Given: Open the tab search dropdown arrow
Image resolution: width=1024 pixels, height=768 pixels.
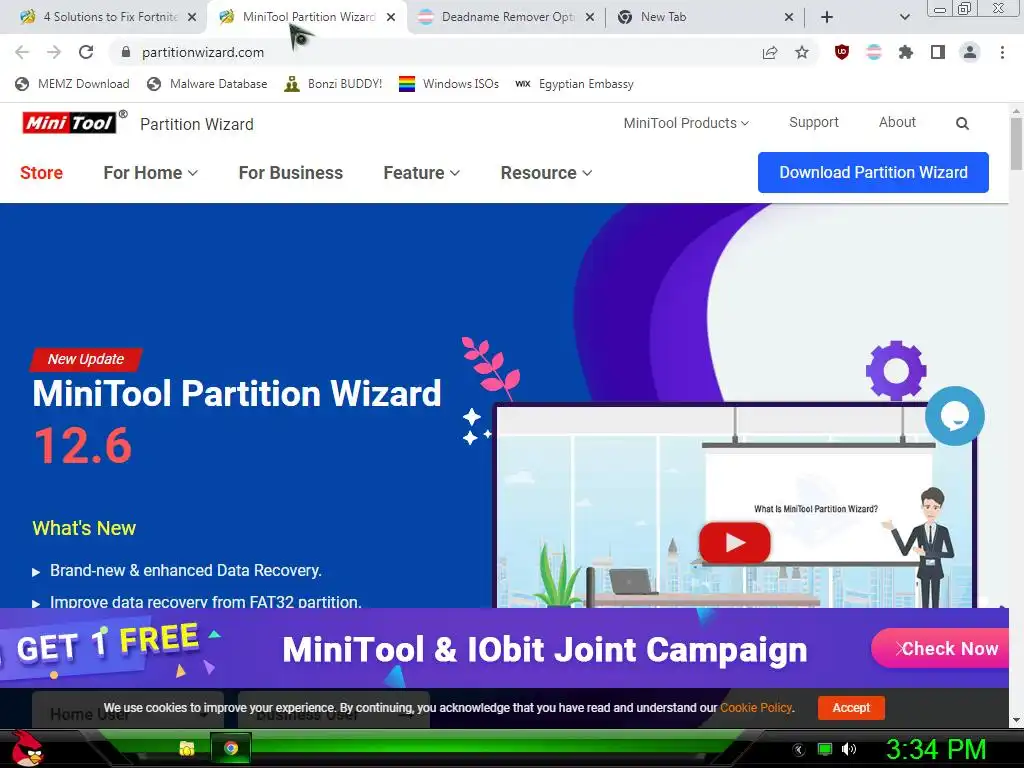Looking at the screenshot, I should [x=904, y=17].
